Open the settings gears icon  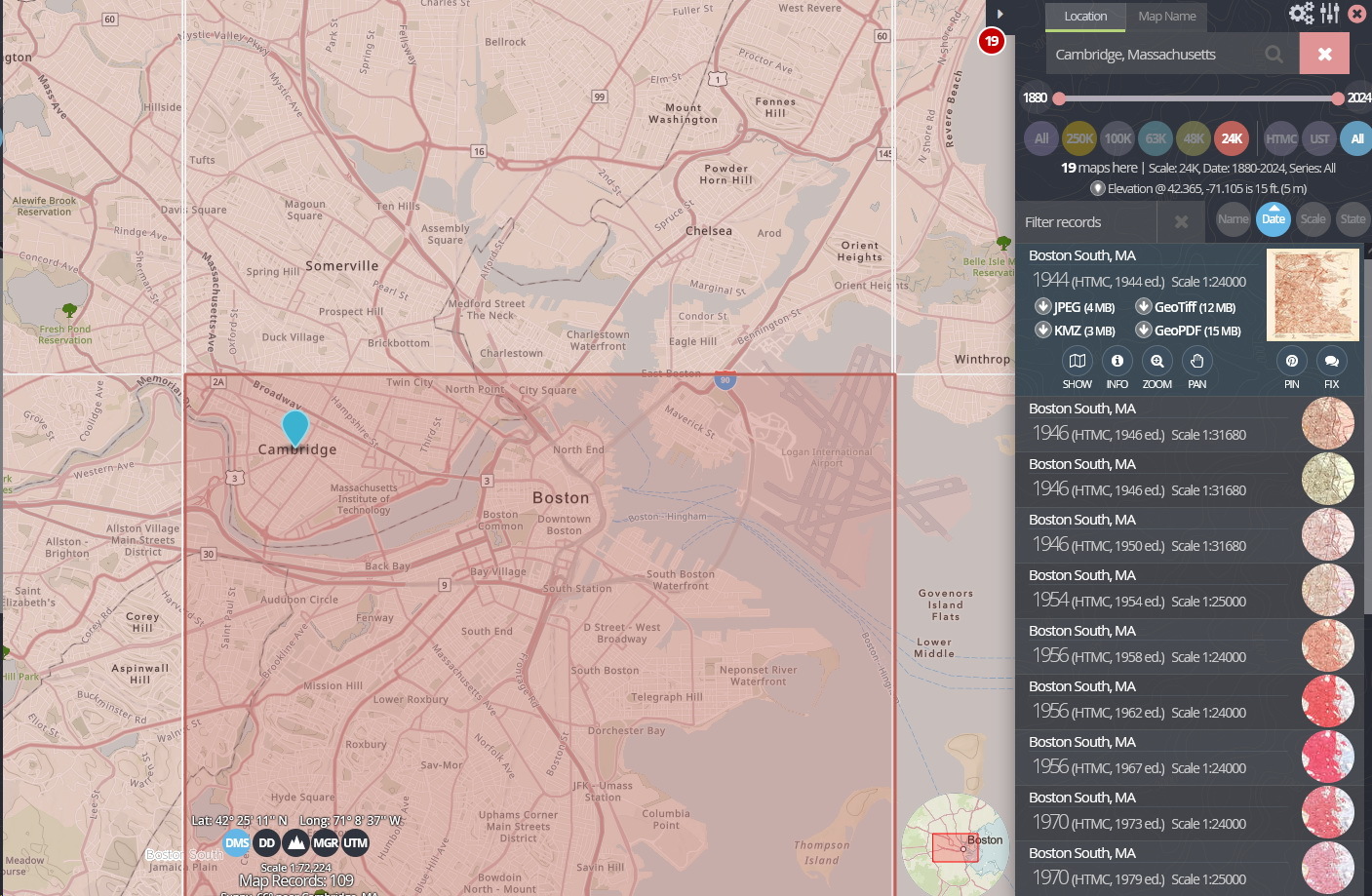[1301, 14]
